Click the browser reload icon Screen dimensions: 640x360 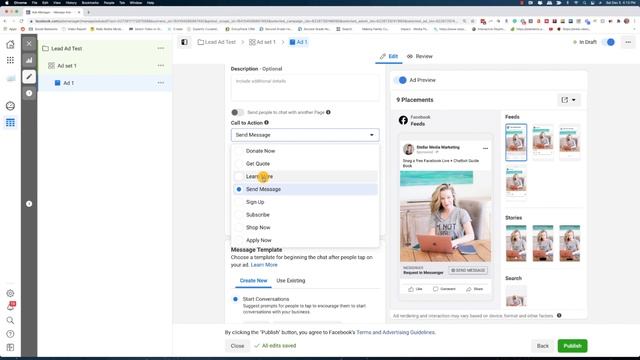[21, 21]
